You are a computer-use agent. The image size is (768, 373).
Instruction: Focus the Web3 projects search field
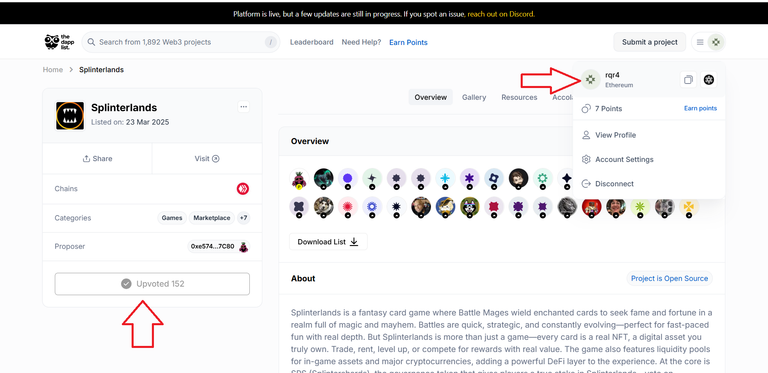tap(181, 42)
